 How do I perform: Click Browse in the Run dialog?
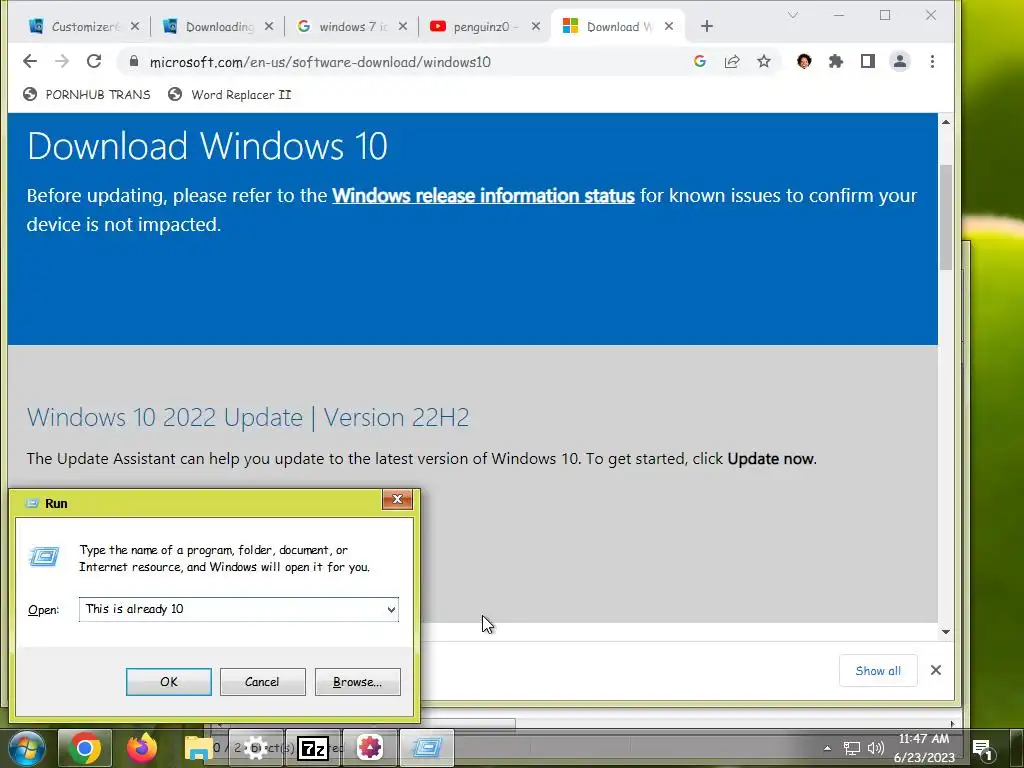[x=357, y=682]
